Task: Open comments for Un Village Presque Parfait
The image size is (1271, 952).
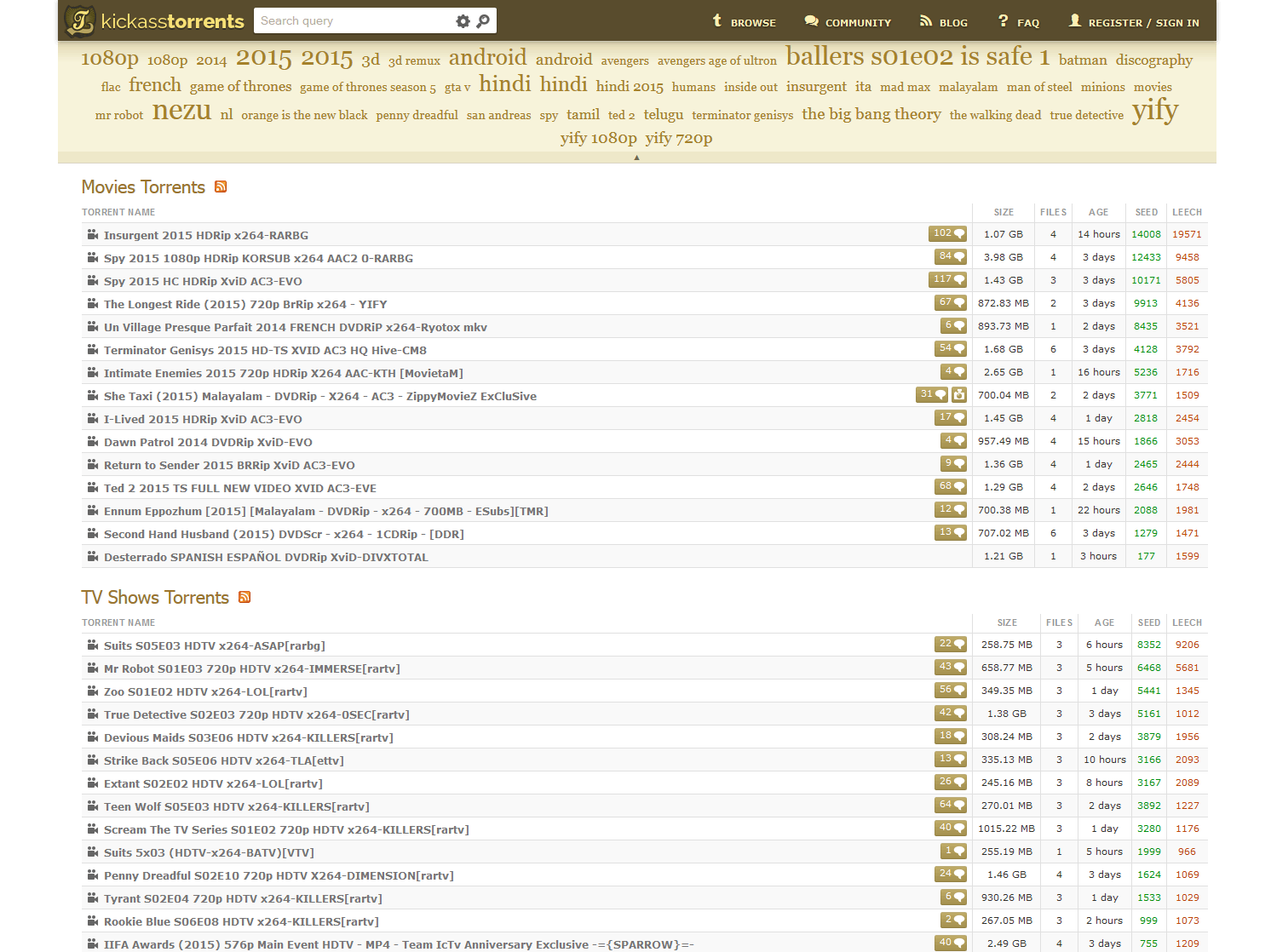Action: pos(953,325)
